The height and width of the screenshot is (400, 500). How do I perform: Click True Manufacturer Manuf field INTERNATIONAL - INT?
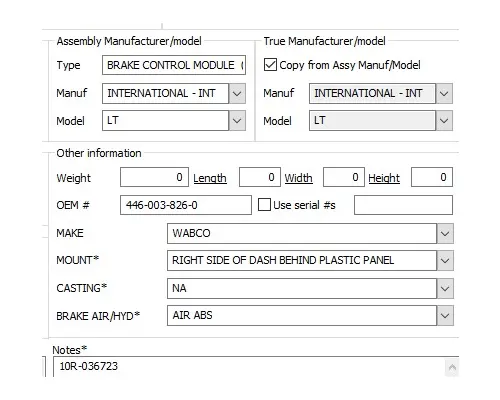[372, 93]
